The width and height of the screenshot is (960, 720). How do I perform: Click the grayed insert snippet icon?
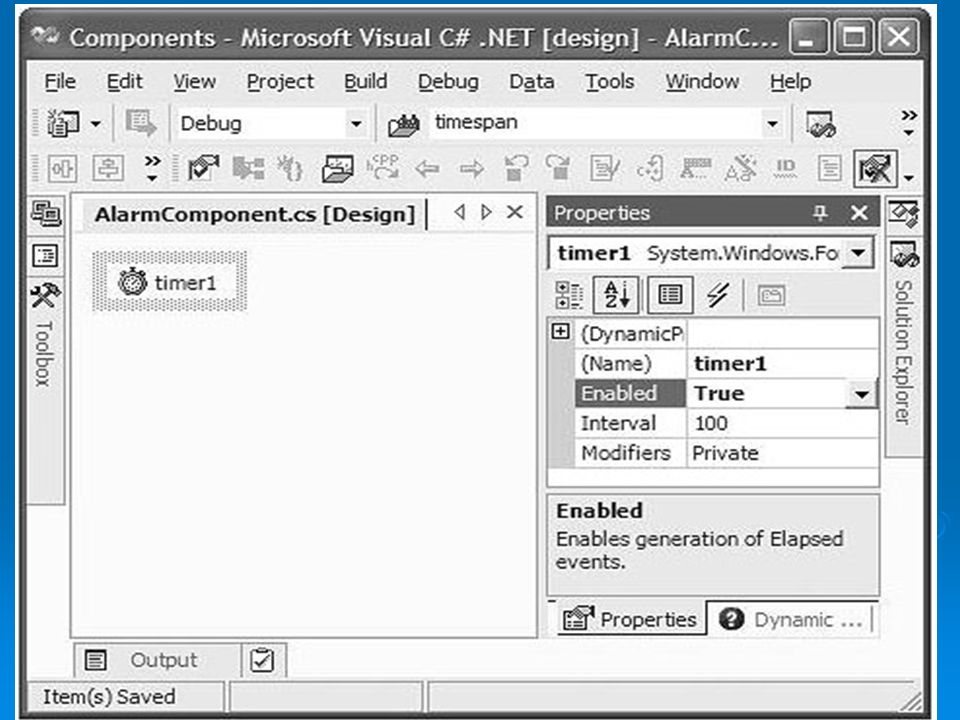[x=650, y=168]
